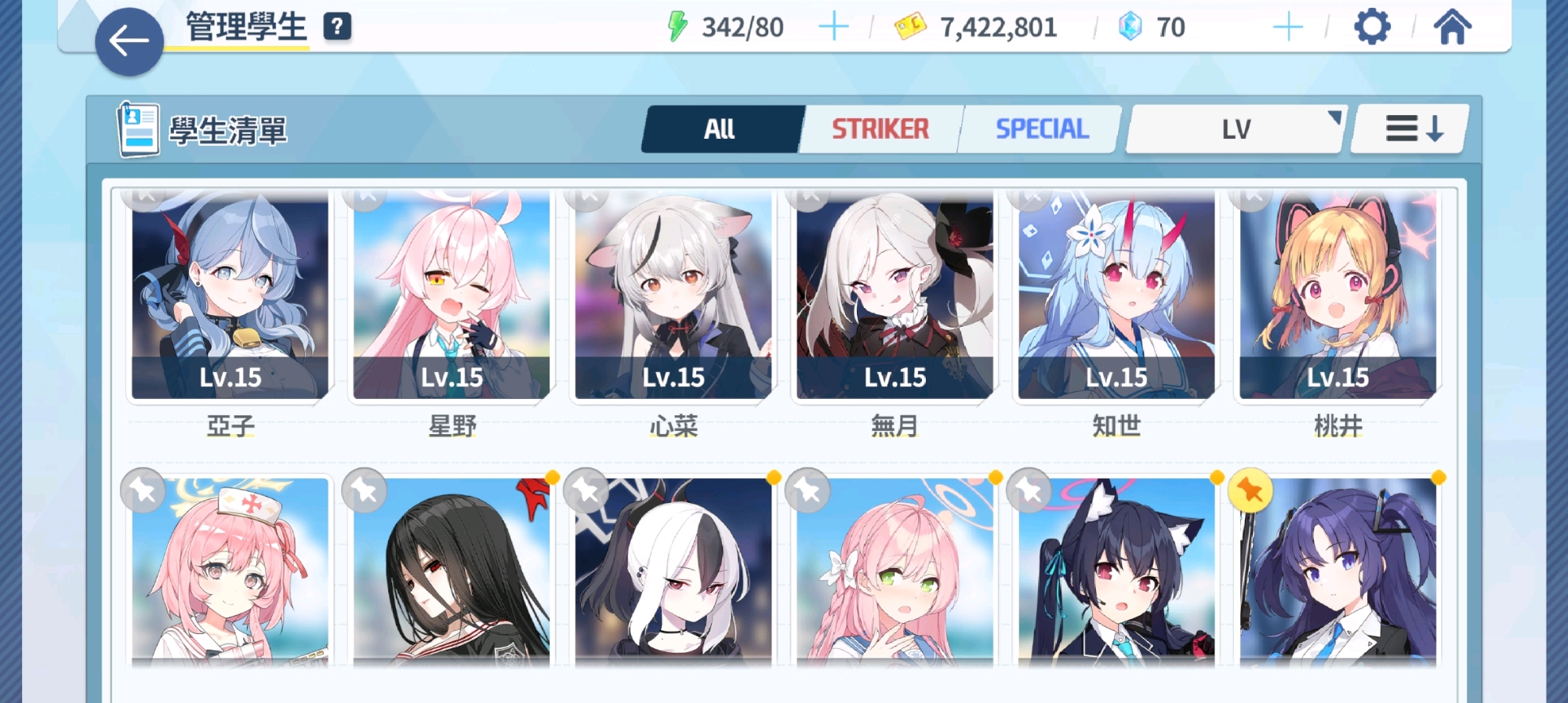Toggle descending sort order button
1568x703 pixels.
tap(1413, 129)
